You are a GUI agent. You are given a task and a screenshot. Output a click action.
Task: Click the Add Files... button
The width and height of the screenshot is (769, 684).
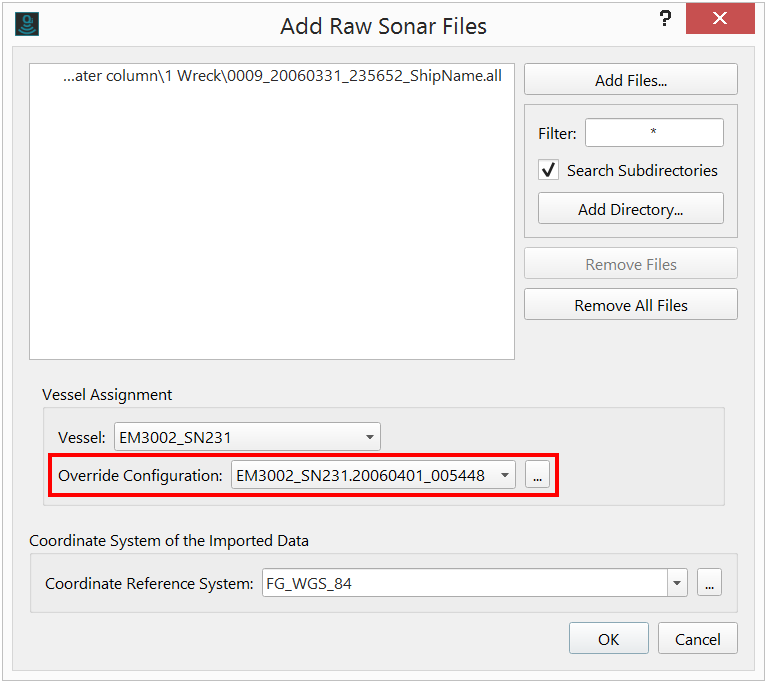coord(630,80)
